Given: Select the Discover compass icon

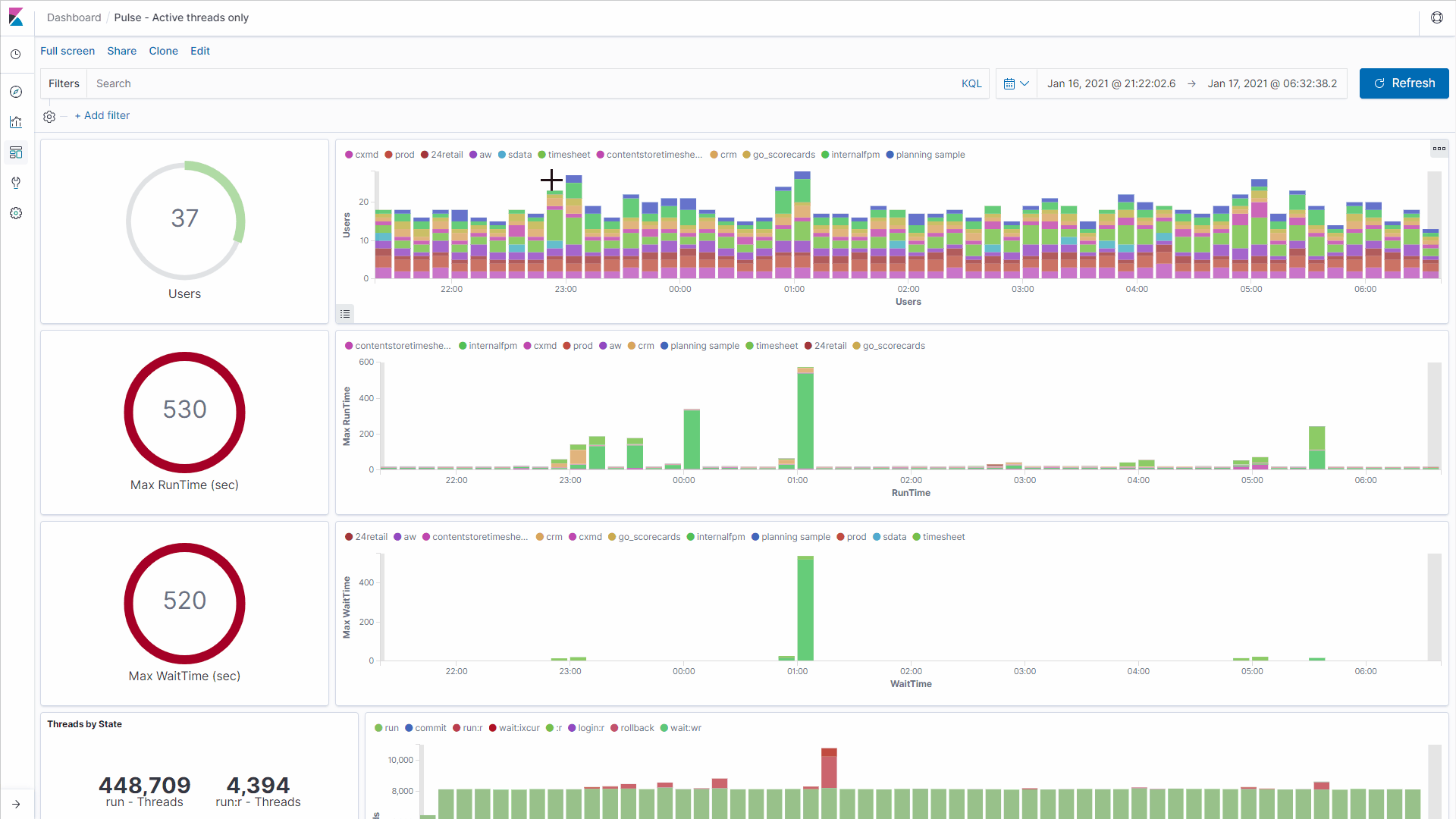Looking at the screenshot, I should (x=15, y=91).
